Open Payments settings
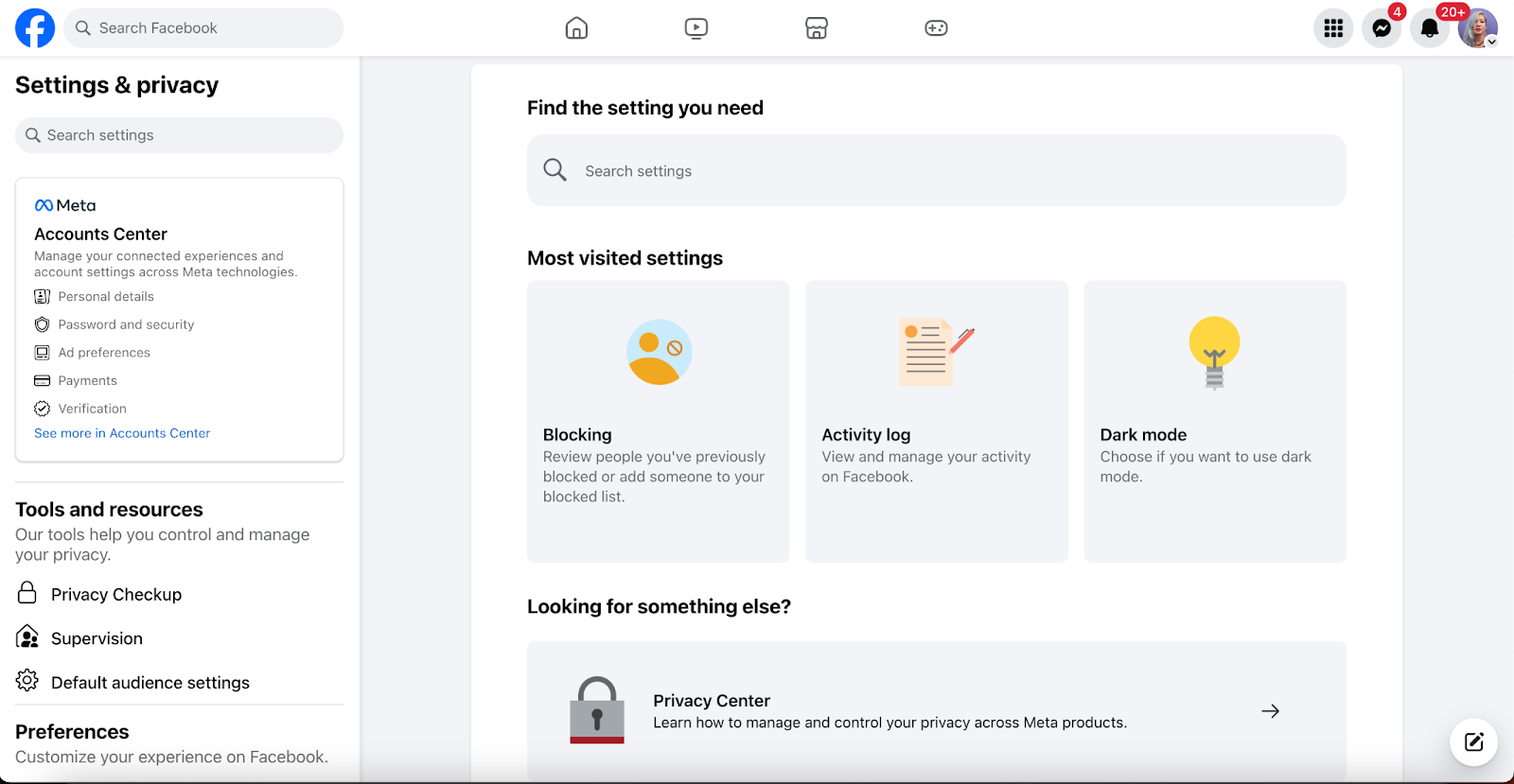This screenshot has width=1514, height=784. (x=88, y=380)
